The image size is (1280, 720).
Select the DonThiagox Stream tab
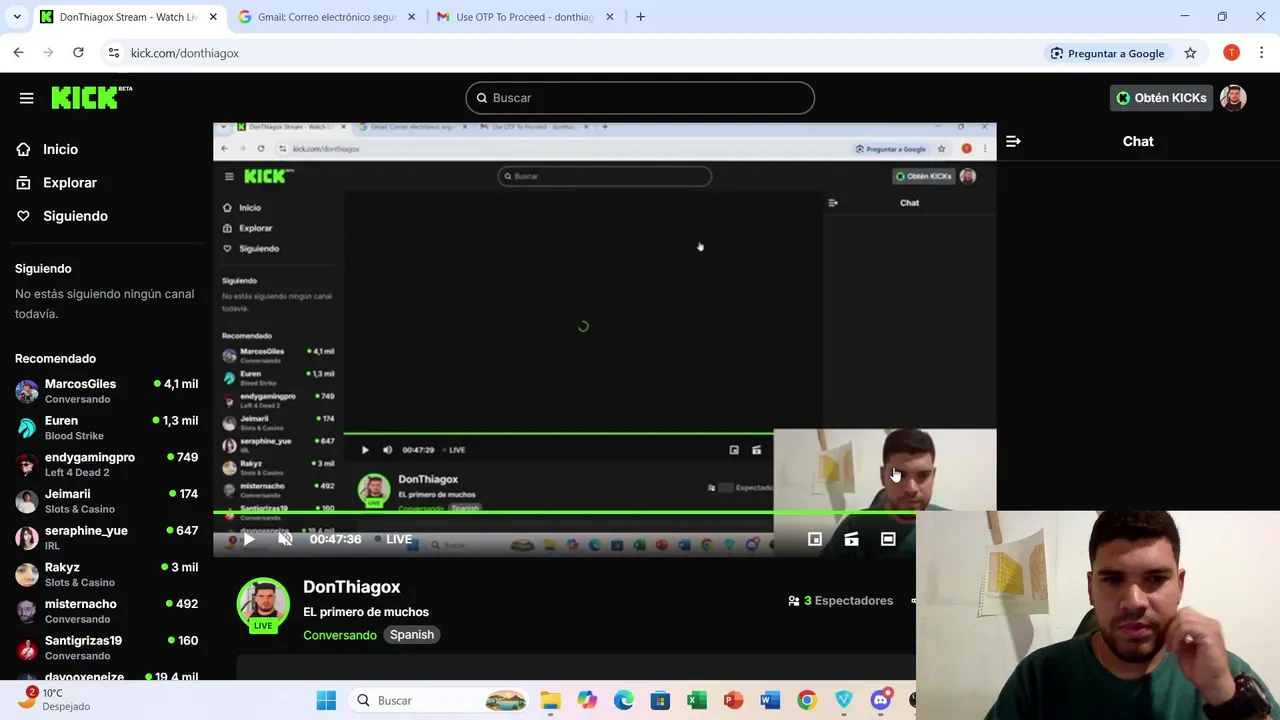pyautogui.click(x=127, y=17)
